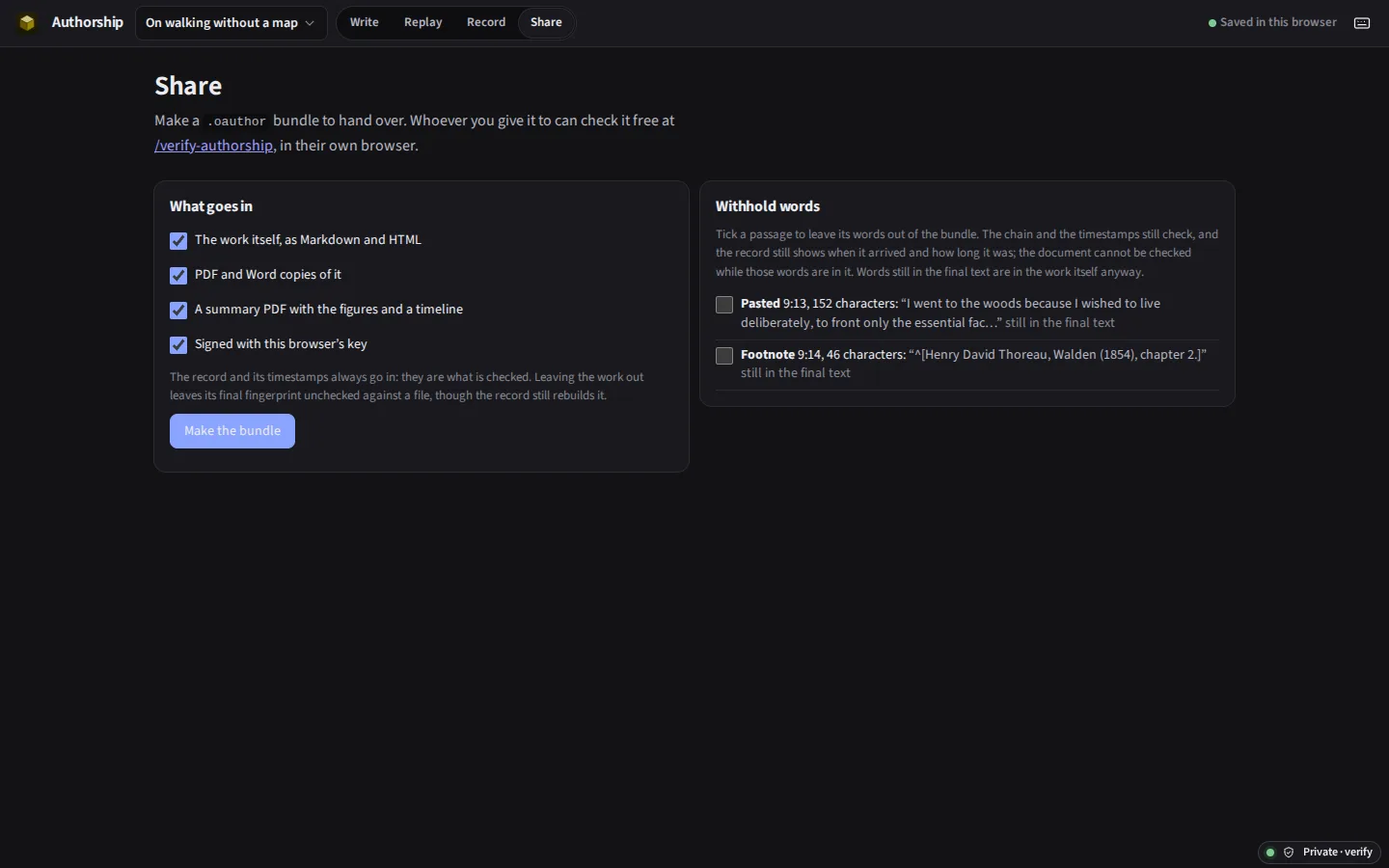The image size is (1389, 868).
Task: Click the ".oauthor" code text
Action: pos(236,122)
